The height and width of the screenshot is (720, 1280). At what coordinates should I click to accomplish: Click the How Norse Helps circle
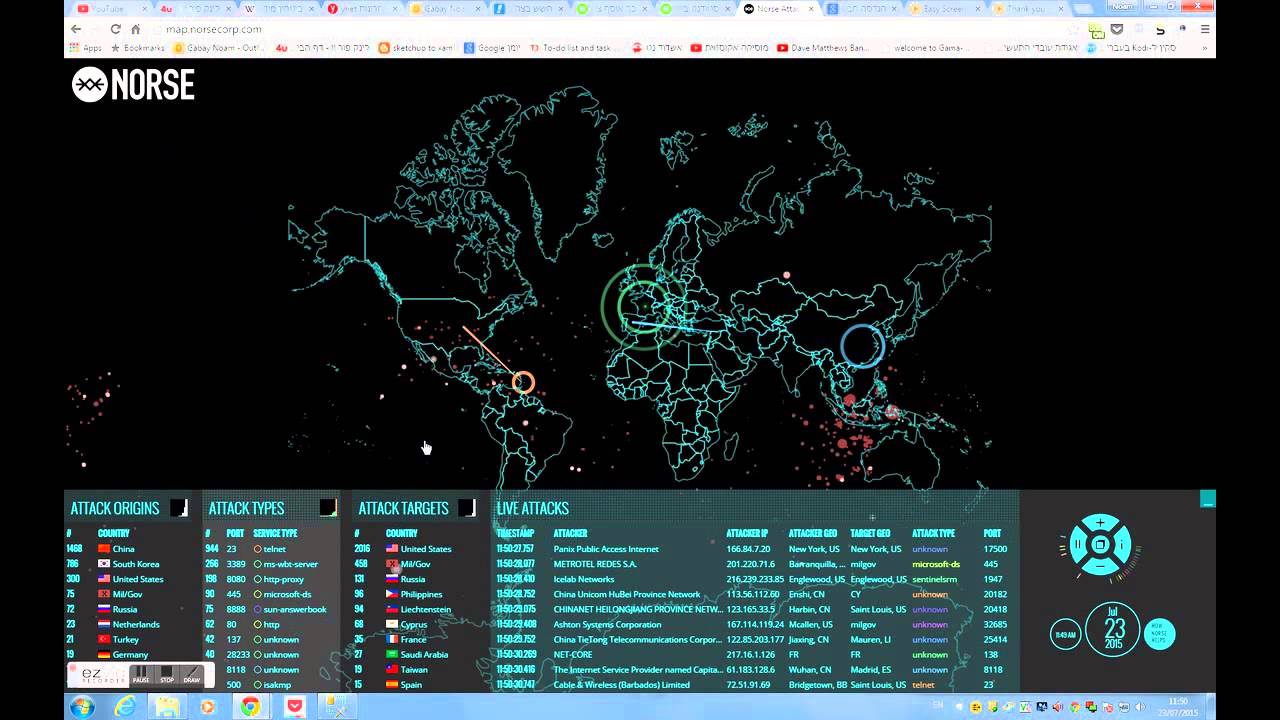(x=1159, y=633)
